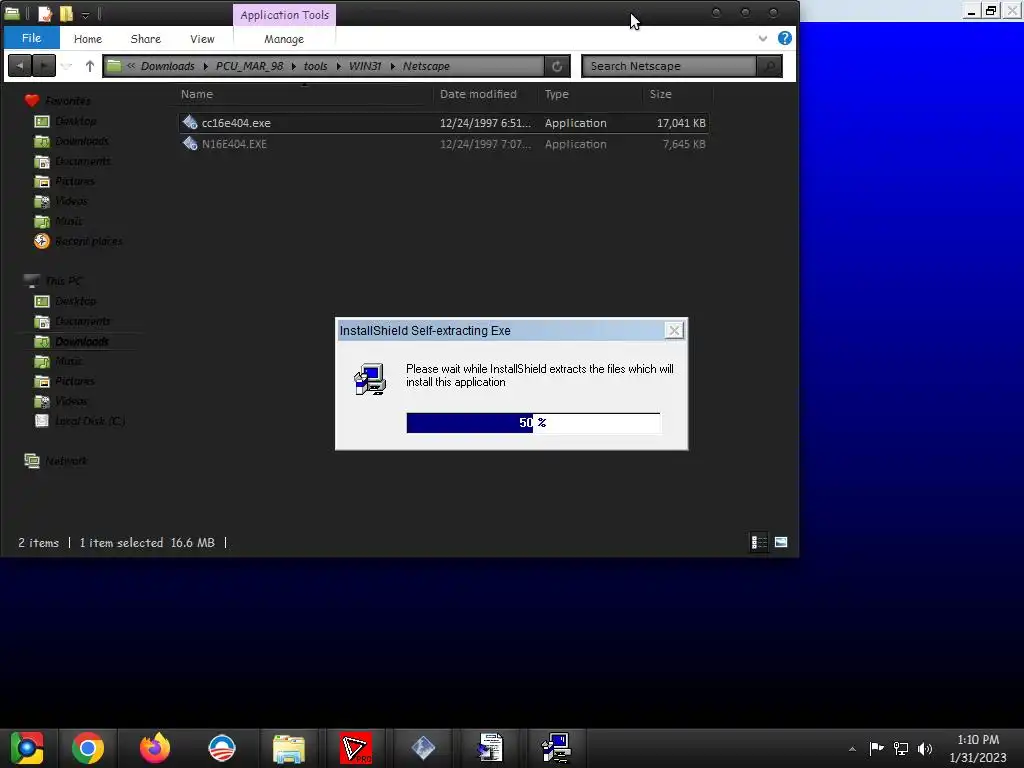Go up one folder level arrow

coord(89,65)
